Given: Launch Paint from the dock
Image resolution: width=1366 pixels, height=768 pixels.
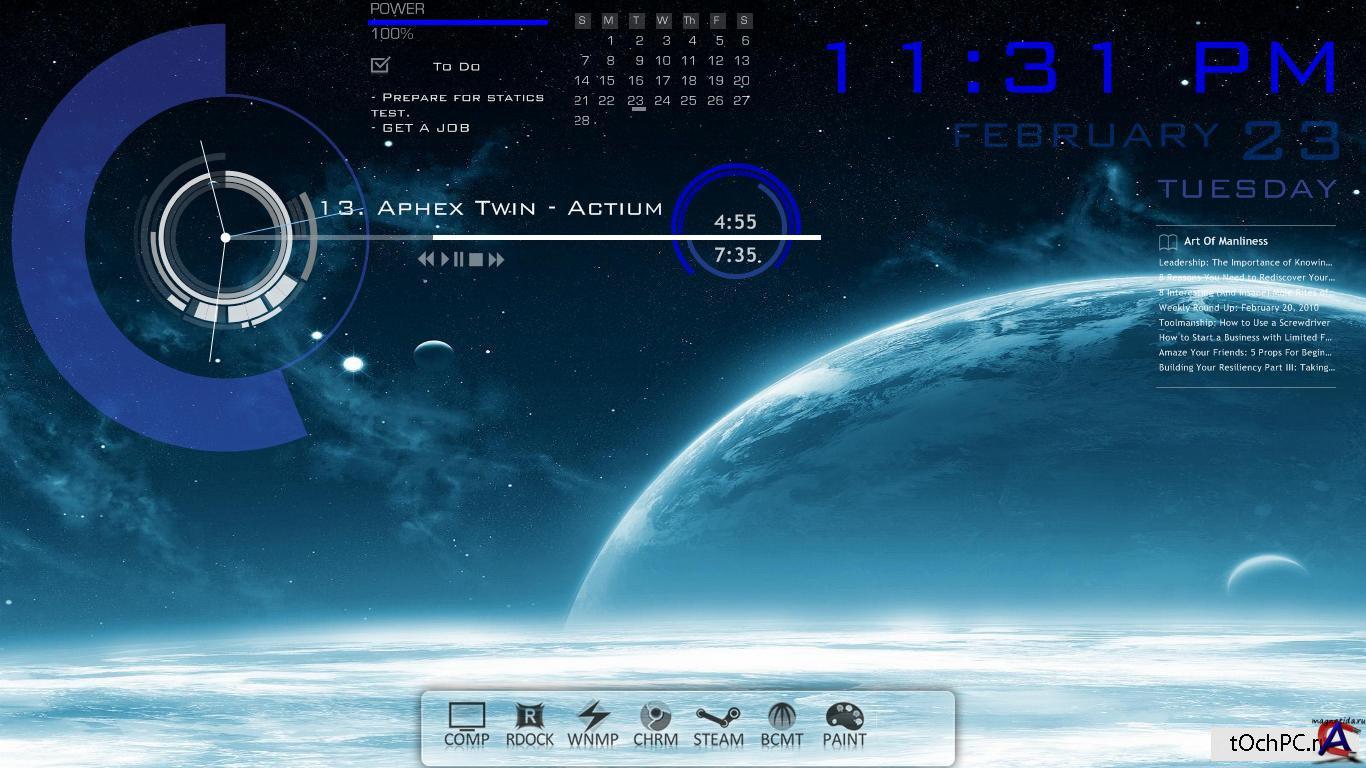Looking at the screenshot, I should (844, 724).
